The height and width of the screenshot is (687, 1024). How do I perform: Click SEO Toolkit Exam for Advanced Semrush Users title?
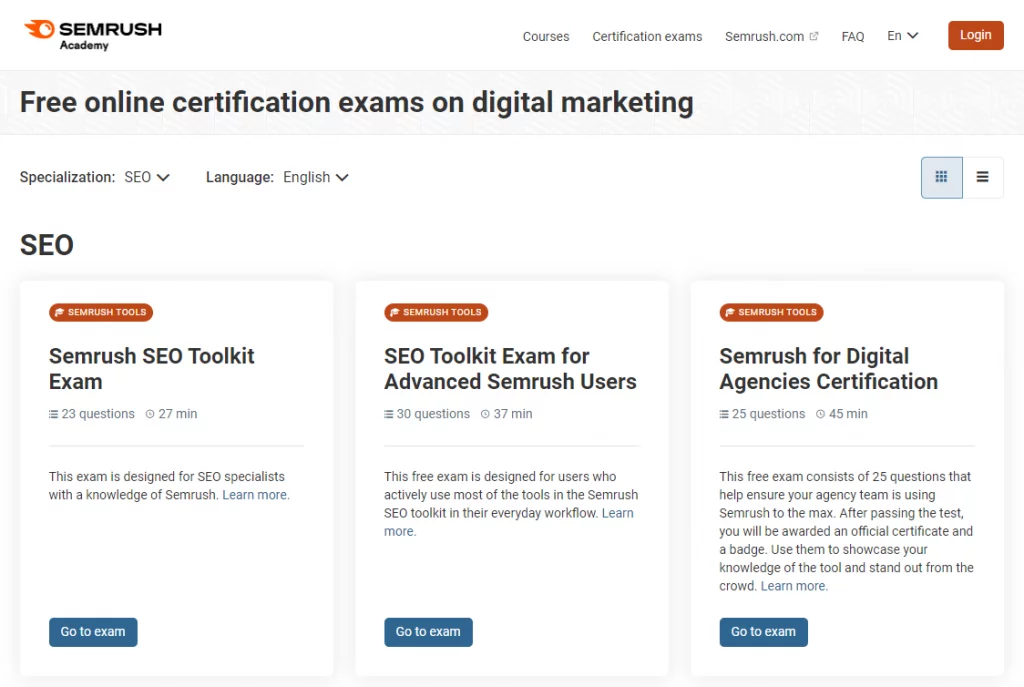[x=510, y=369]
